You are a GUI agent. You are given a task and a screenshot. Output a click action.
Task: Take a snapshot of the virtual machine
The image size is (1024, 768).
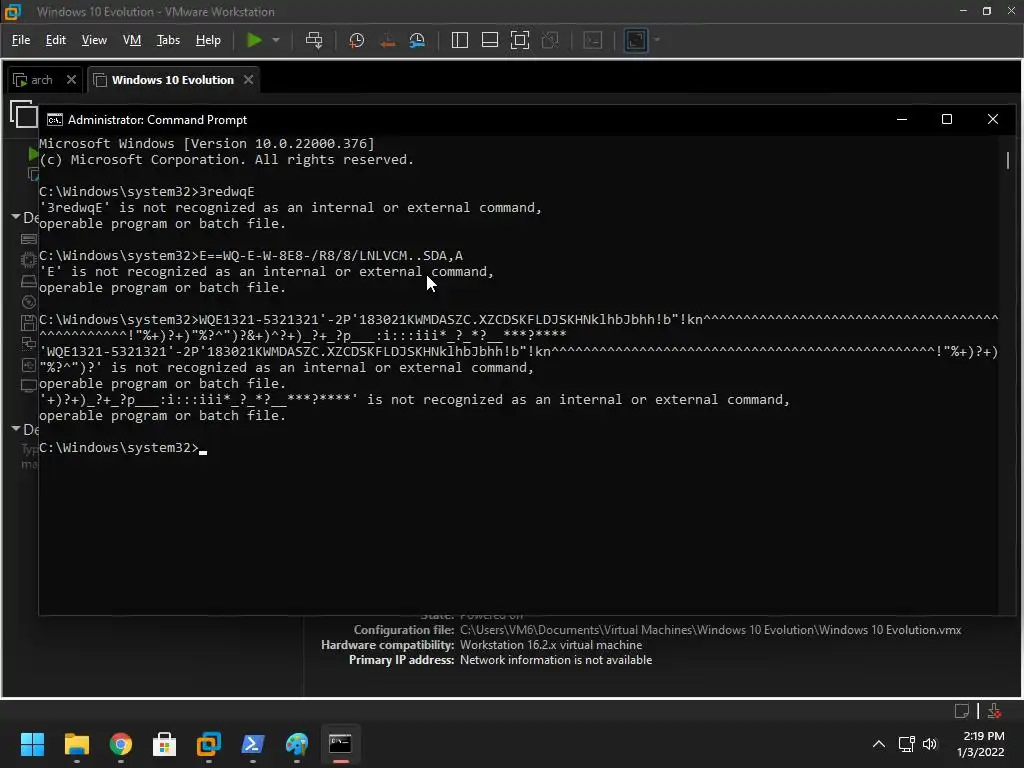[357, 40]
